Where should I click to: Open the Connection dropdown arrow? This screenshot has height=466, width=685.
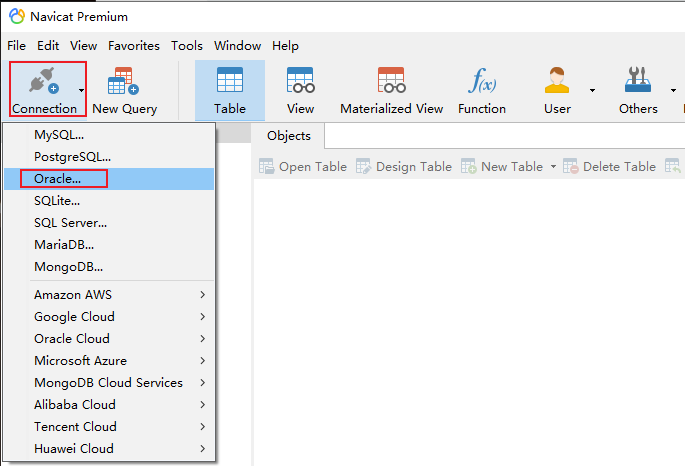point(81,90)
